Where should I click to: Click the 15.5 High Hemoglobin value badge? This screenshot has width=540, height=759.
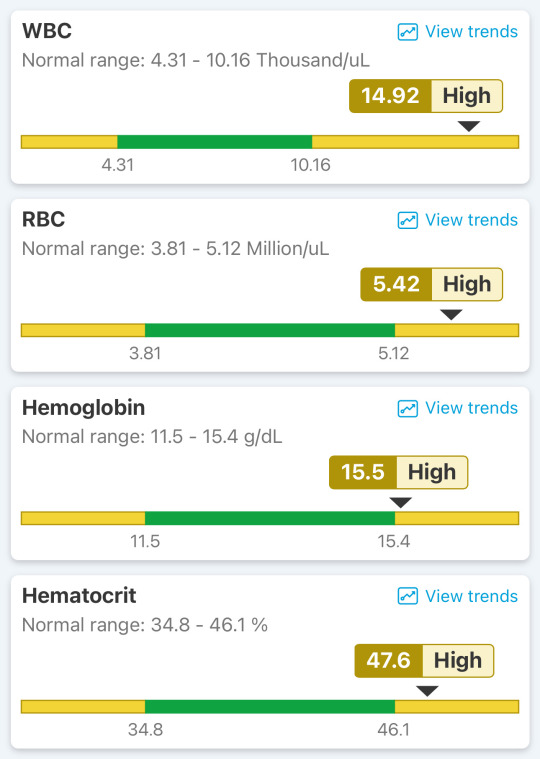[398, 472]
